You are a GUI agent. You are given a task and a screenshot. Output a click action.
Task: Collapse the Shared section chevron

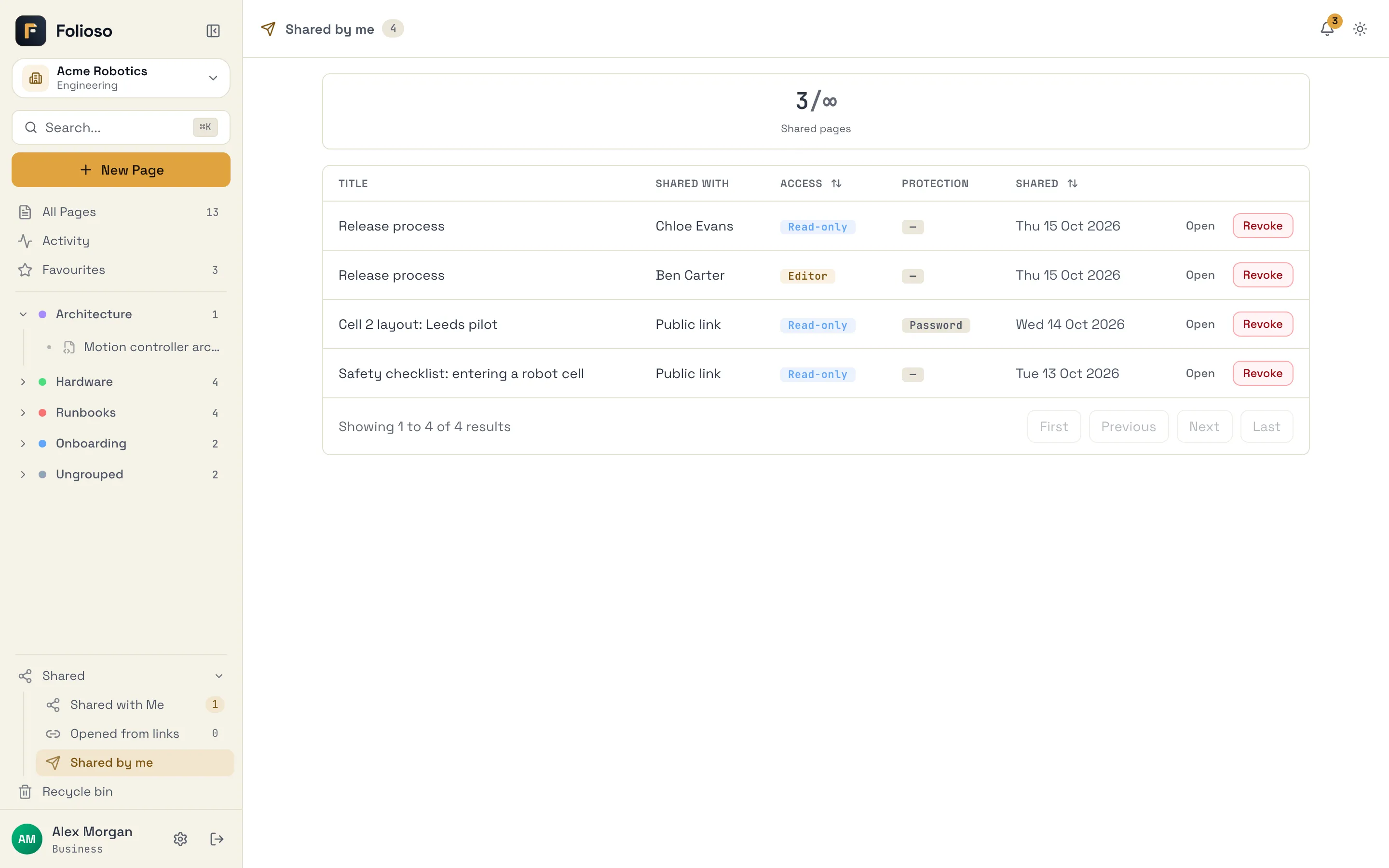click(218, 676)
